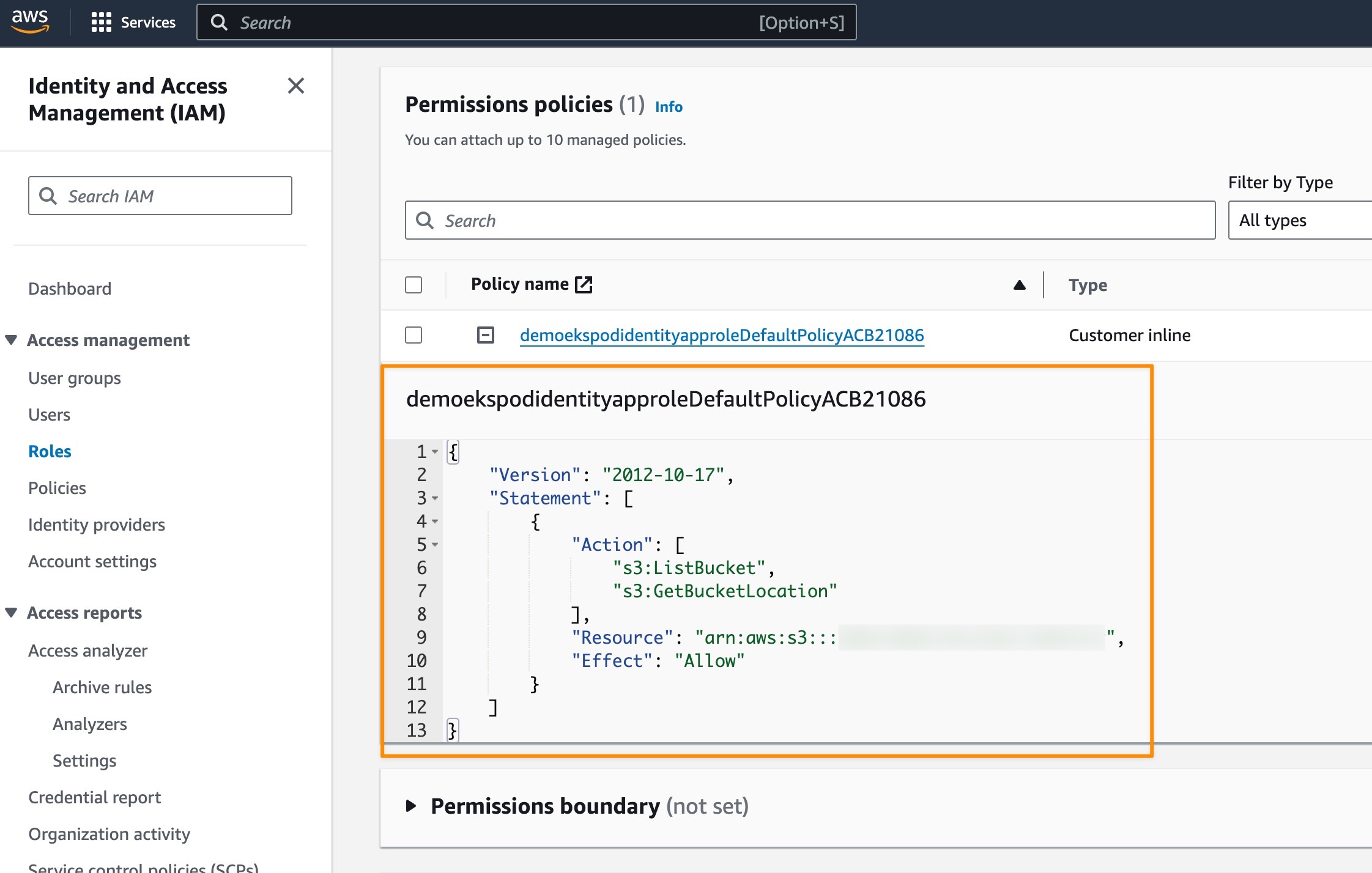The width and height of the screenshot is (1372, 873).
Task: Toggle the select-all policies checkbox
Action: point(413,285)
